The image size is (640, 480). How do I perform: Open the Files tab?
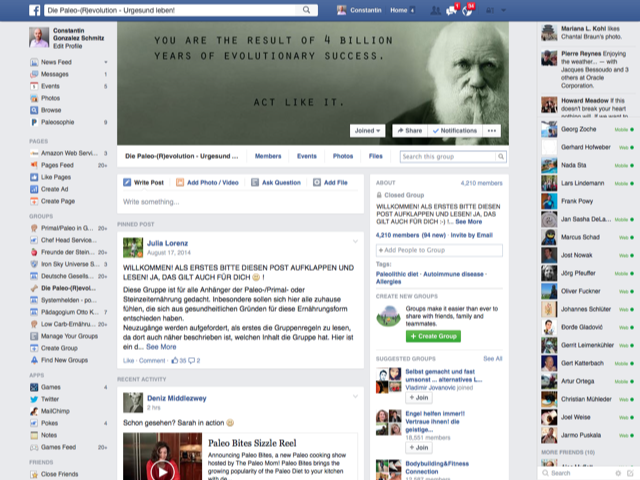click(x=376, y=156)
